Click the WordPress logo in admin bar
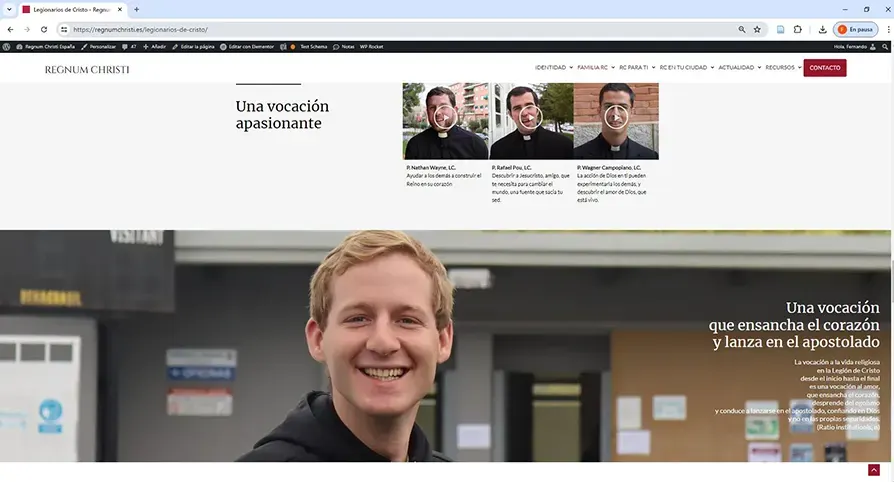Screen dimensions: 894x482 (8, 46)
